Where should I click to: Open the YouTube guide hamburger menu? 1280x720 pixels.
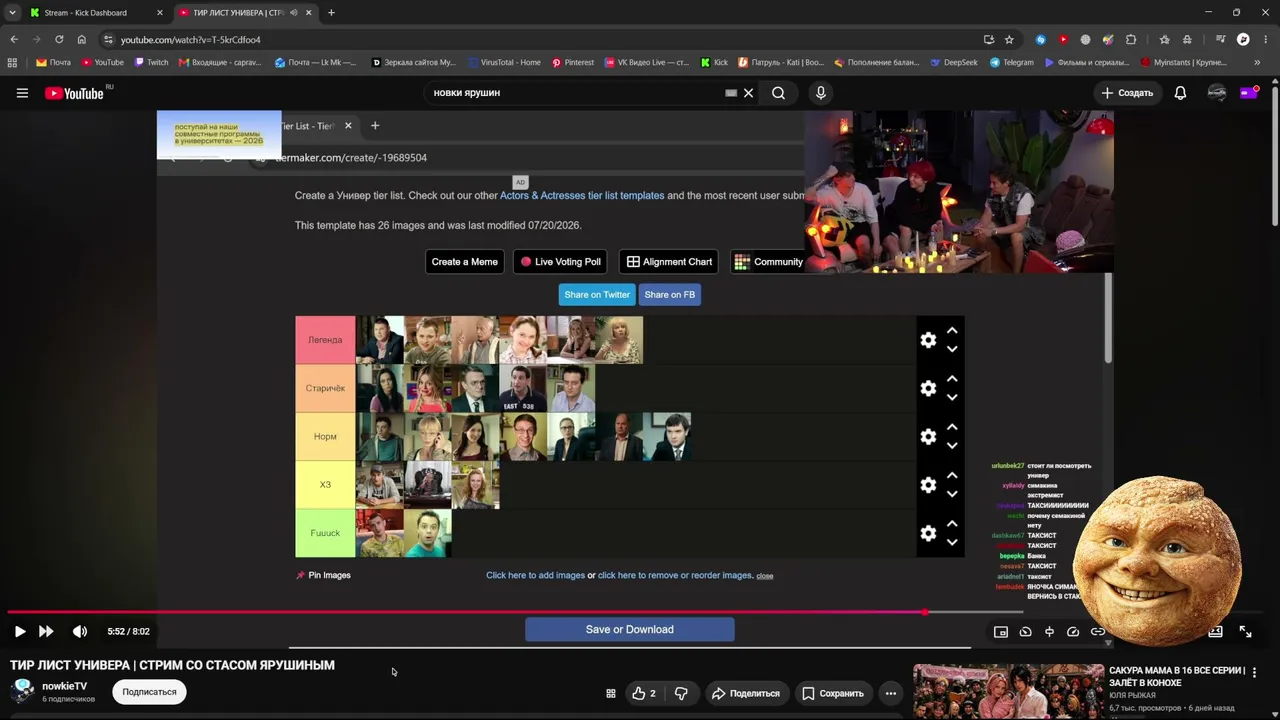tap(22, 93)
